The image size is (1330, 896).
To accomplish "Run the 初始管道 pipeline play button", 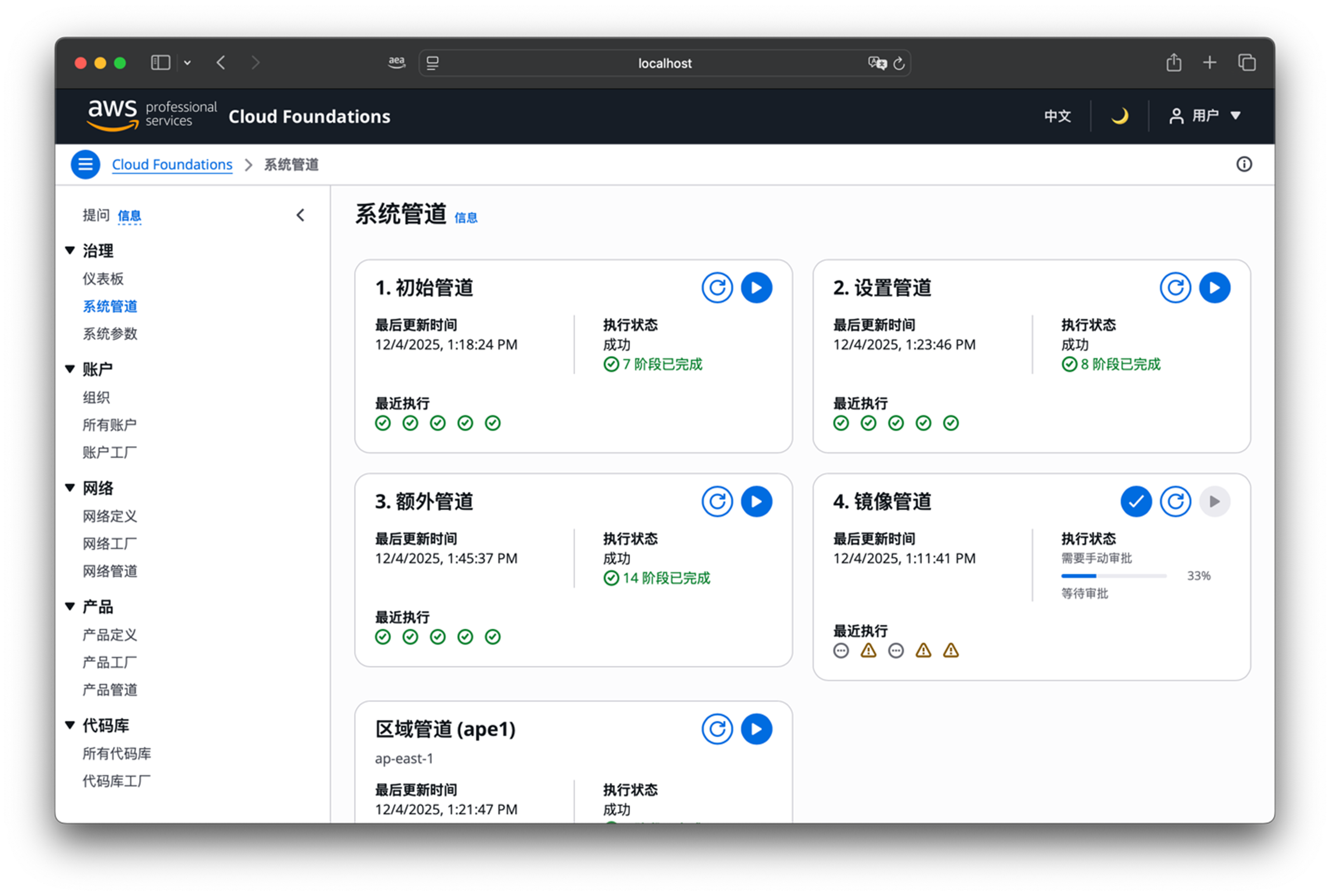I will [x=756, y=288].
